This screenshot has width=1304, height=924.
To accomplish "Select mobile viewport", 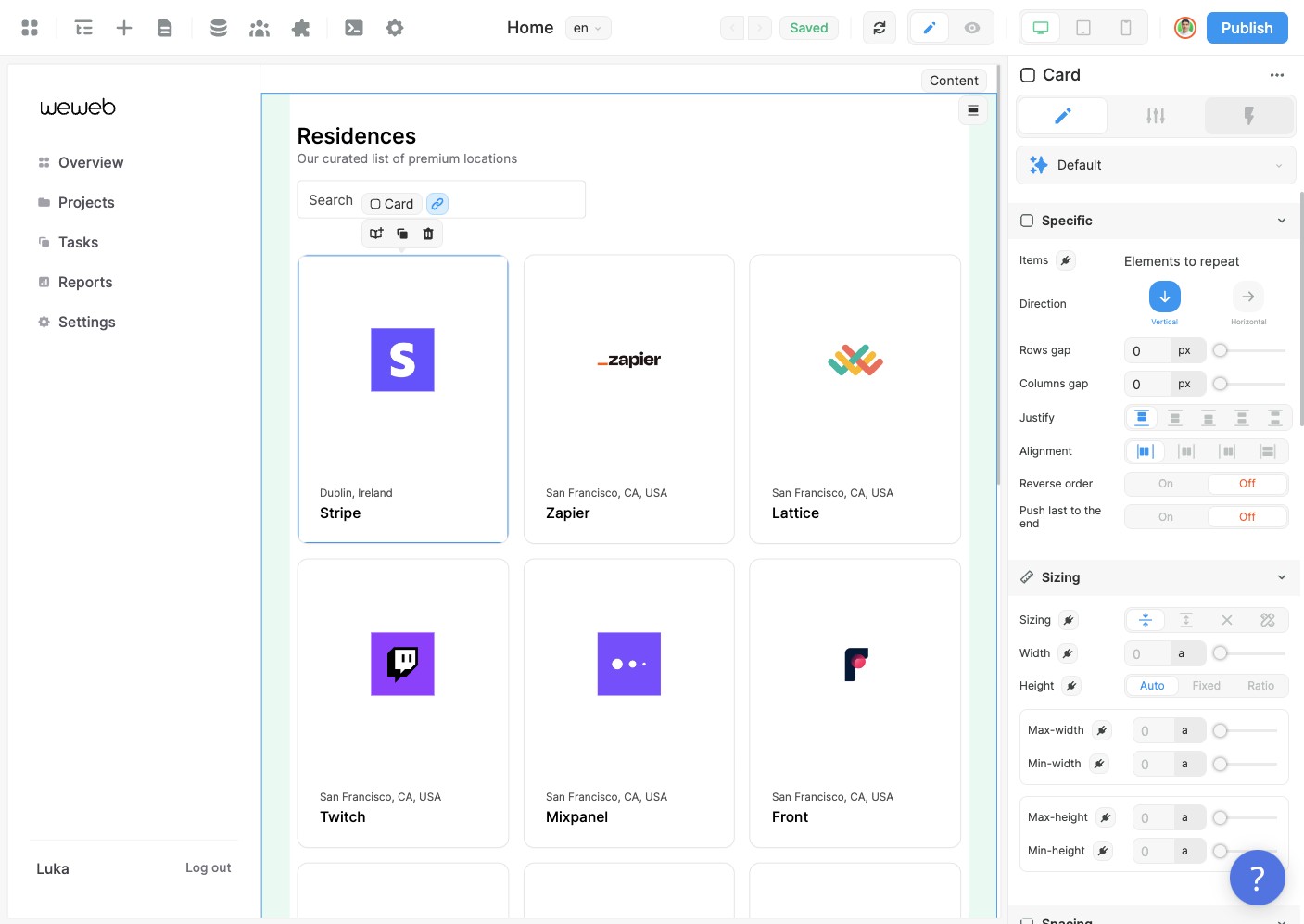I will (x=1126, y=28).
